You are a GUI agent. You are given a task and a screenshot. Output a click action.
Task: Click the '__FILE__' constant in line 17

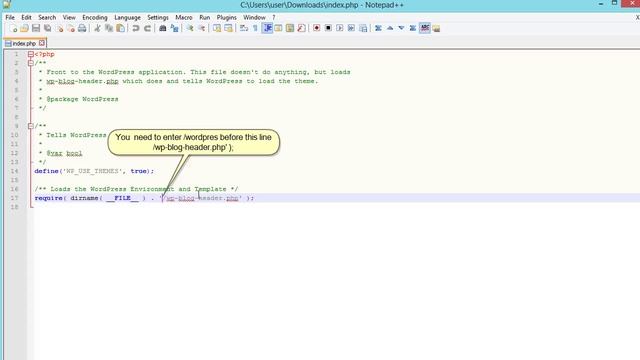pyautogui.click(x=122, y=198)
